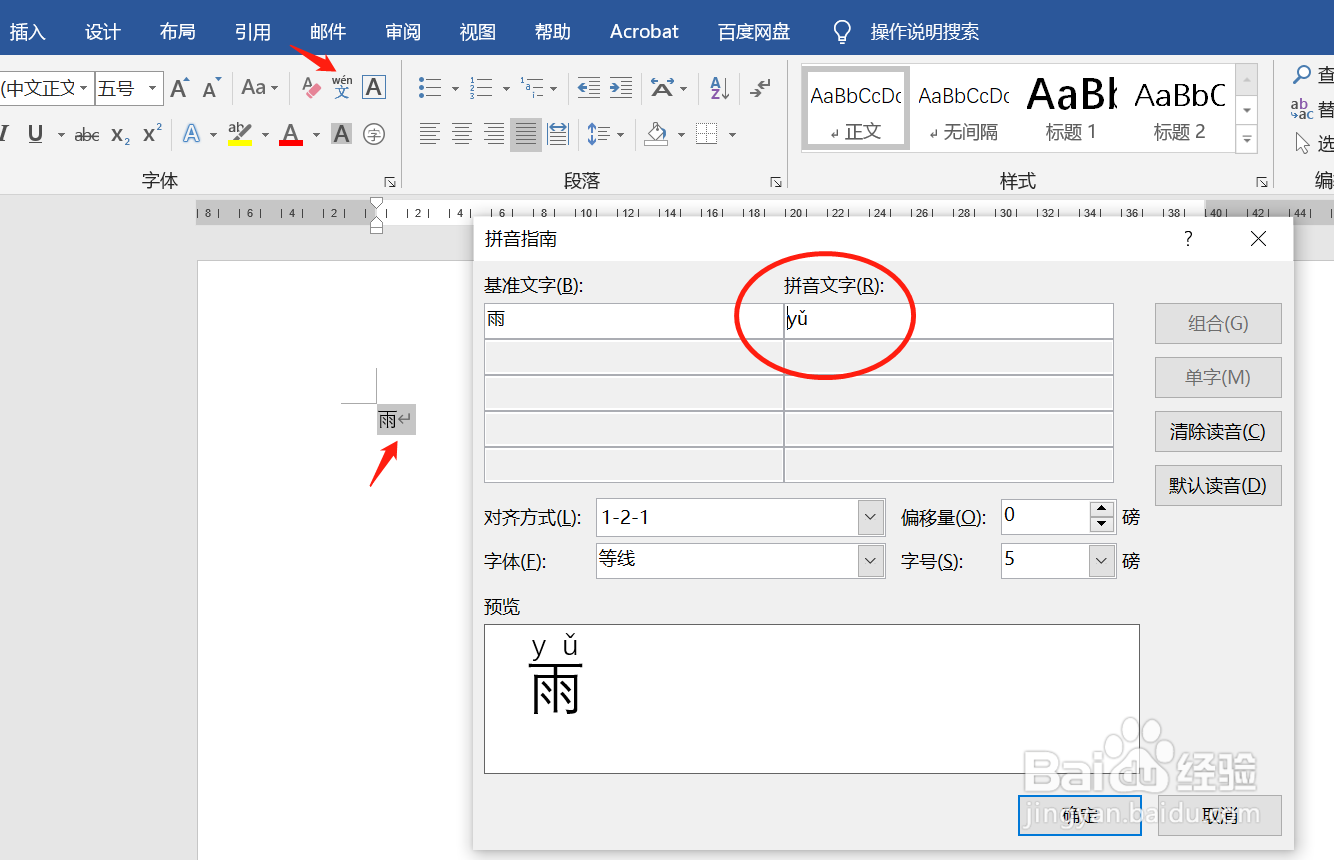Open the Acrobat ribbon tab
The image size is (1334, 860).
tap(643, 31)
